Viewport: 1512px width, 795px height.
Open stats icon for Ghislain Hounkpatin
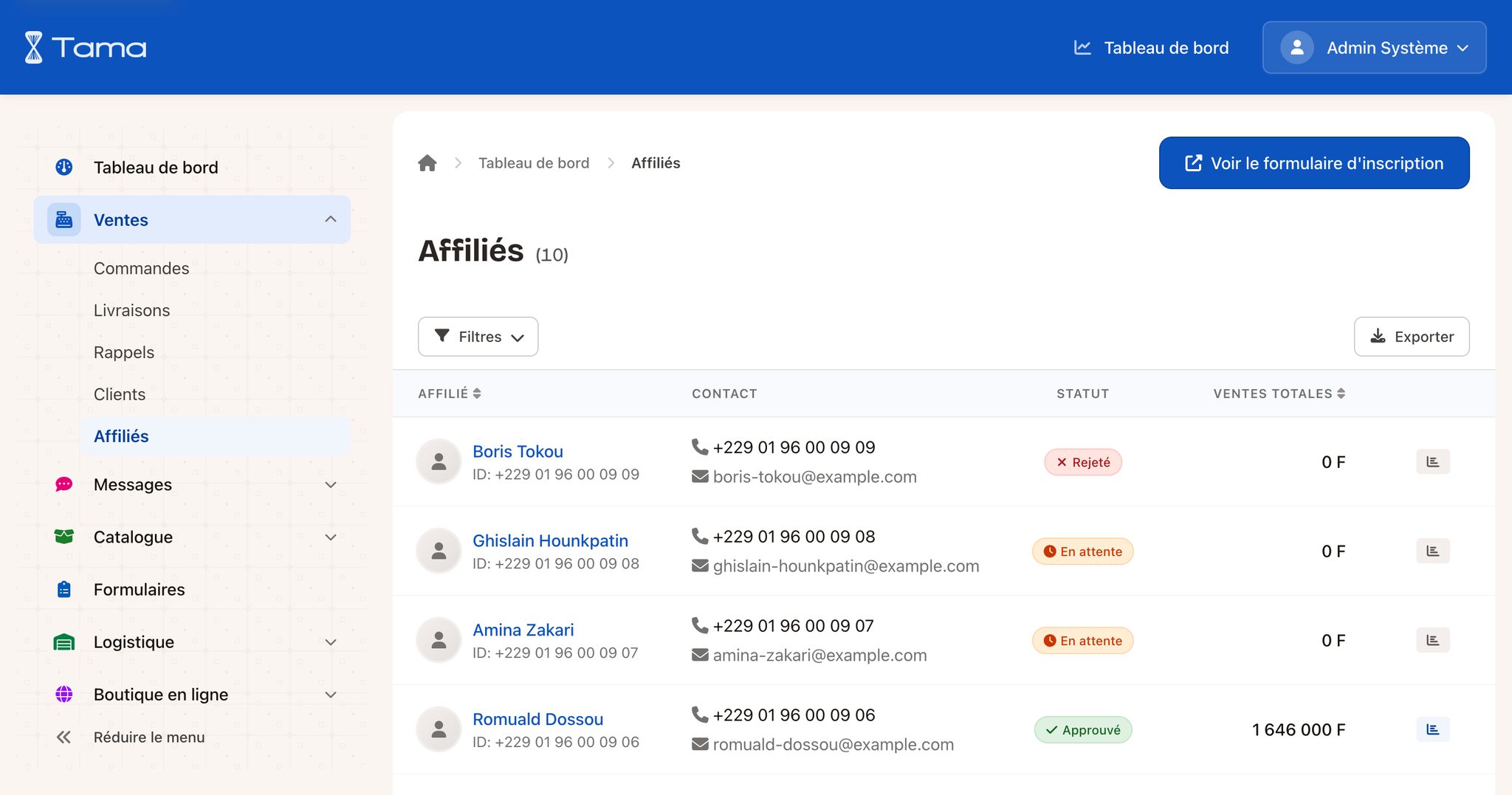pyautogui.click(x=1432, y=551)
